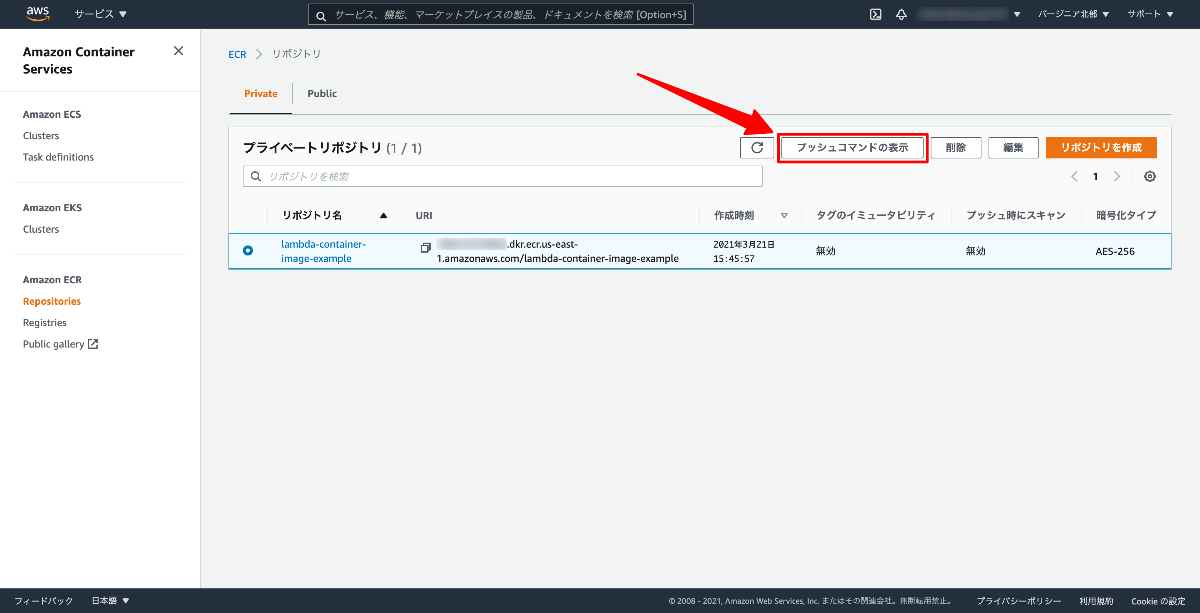The height and width of the screenshot is (613, 1200).
Task: Click the ECR breadcrumb link
Action: coord(237,54)
